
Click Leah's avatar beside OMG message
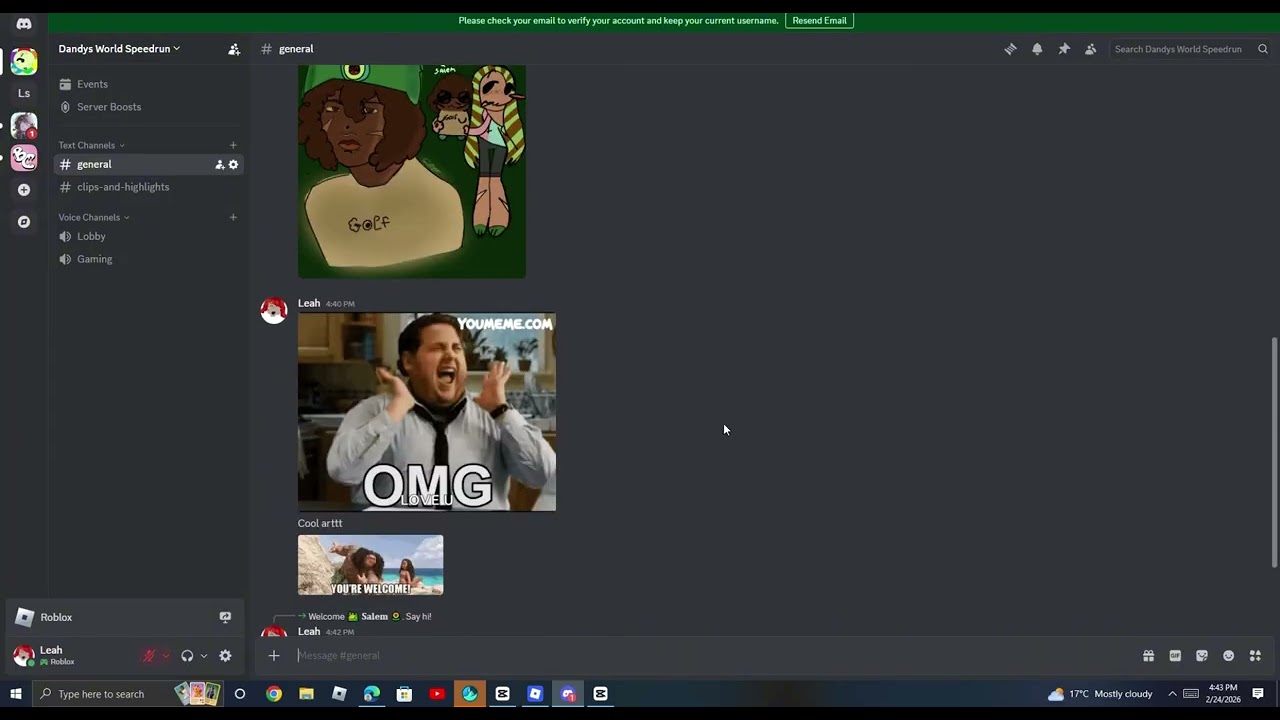coord(274,311)
